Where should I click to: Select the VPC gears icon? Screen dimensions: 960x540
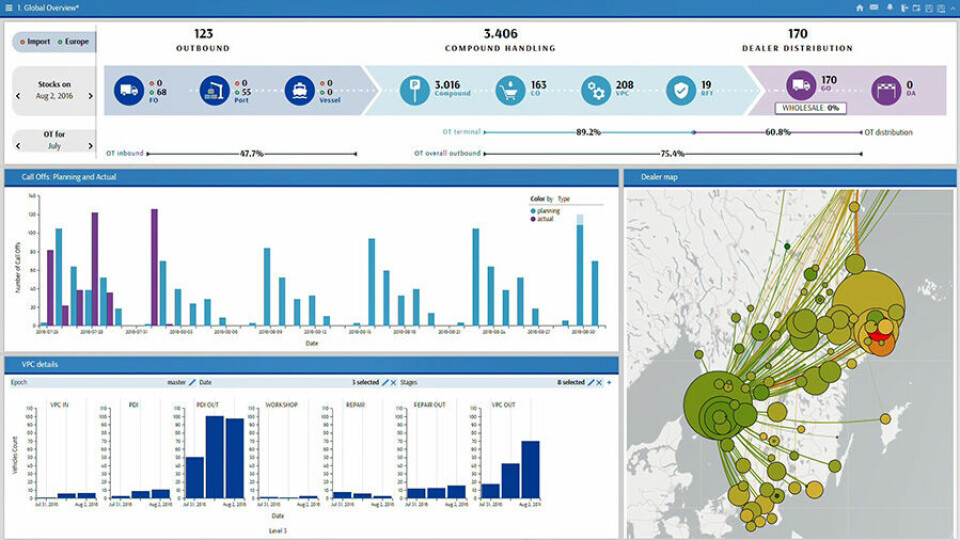tap(597, 92)
